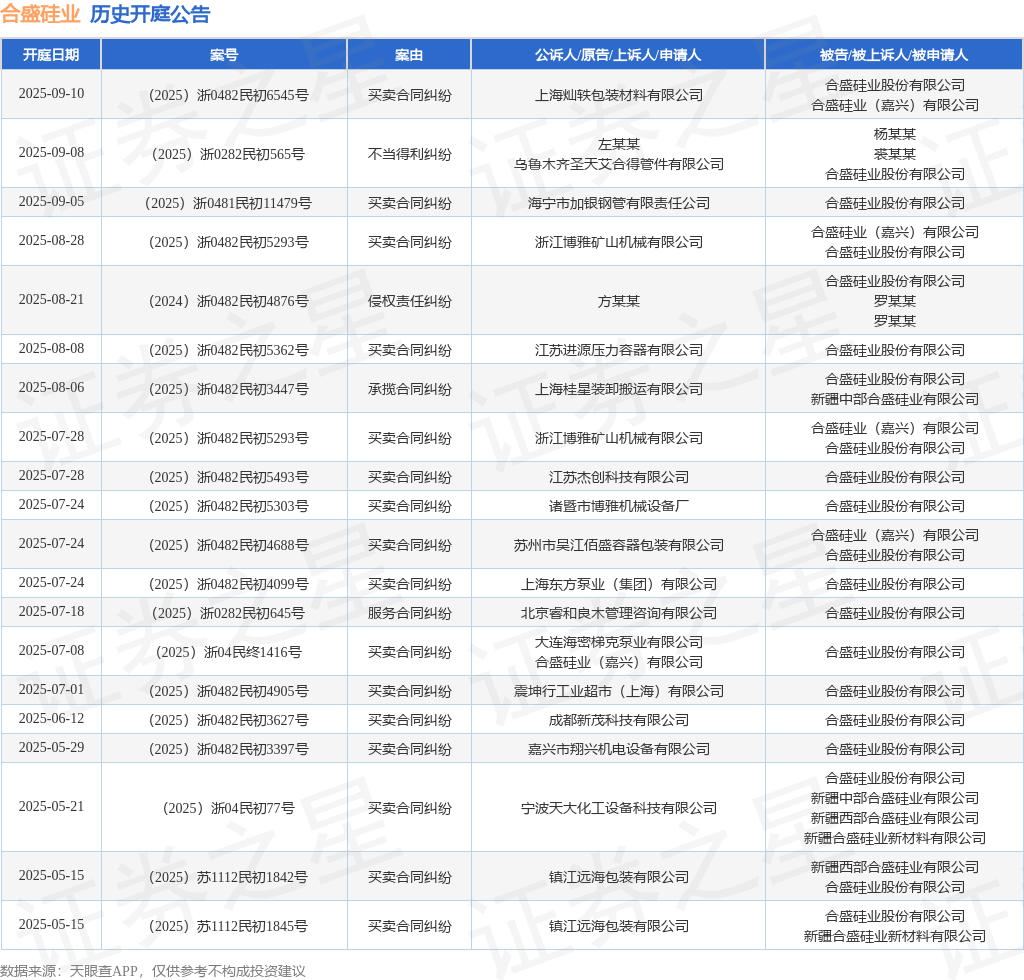Click case number (2025)浙0481民初11479号
1024x980 pixels.
(x=228, y=203)
